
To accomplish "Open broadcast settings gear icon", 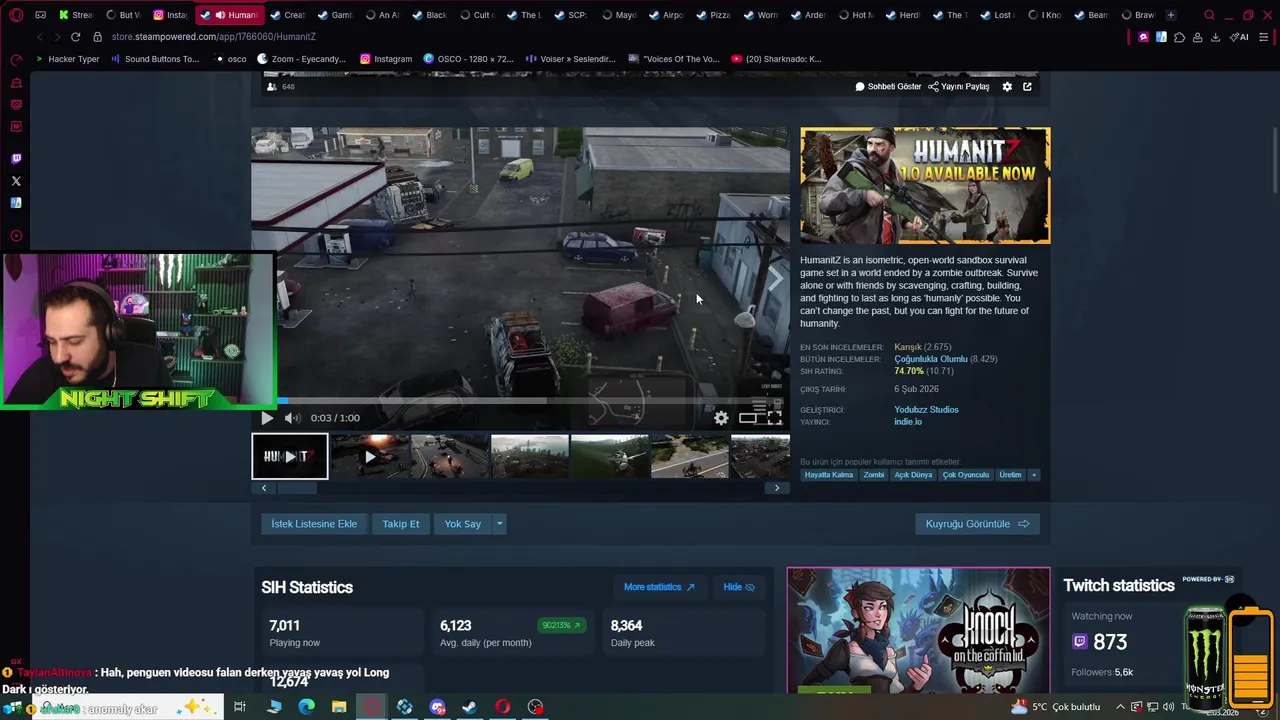I will (x=1007, y=87).
